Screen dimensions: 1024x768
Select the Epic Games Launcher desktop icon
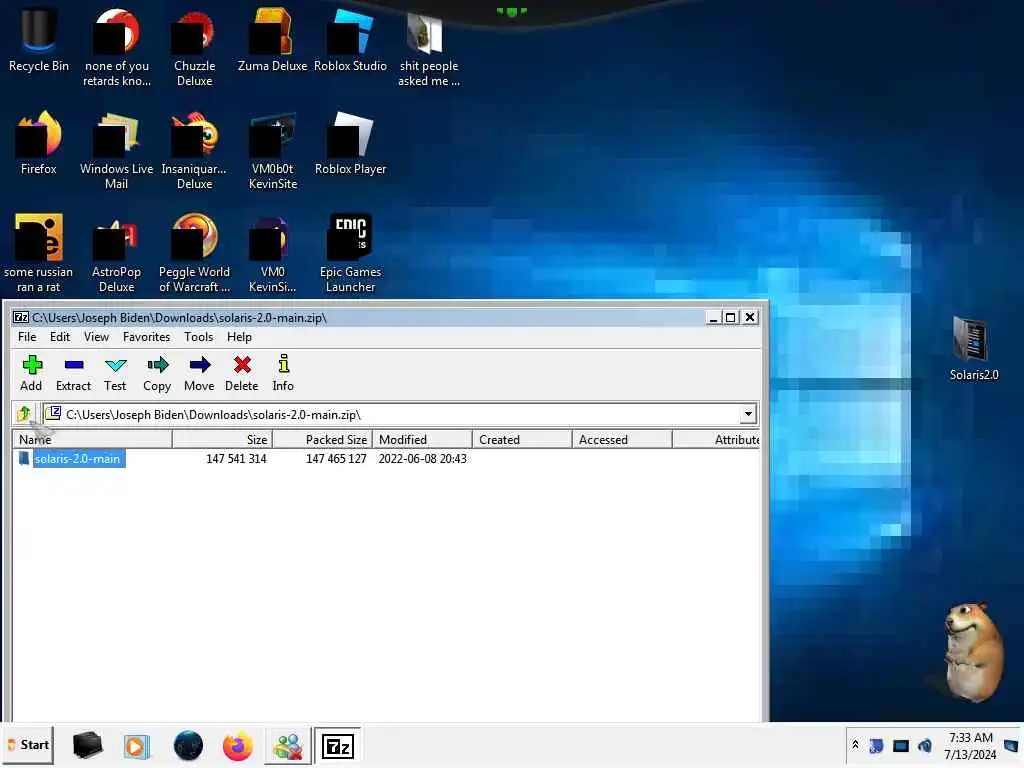pyautogui.click(x=351, y=254)
